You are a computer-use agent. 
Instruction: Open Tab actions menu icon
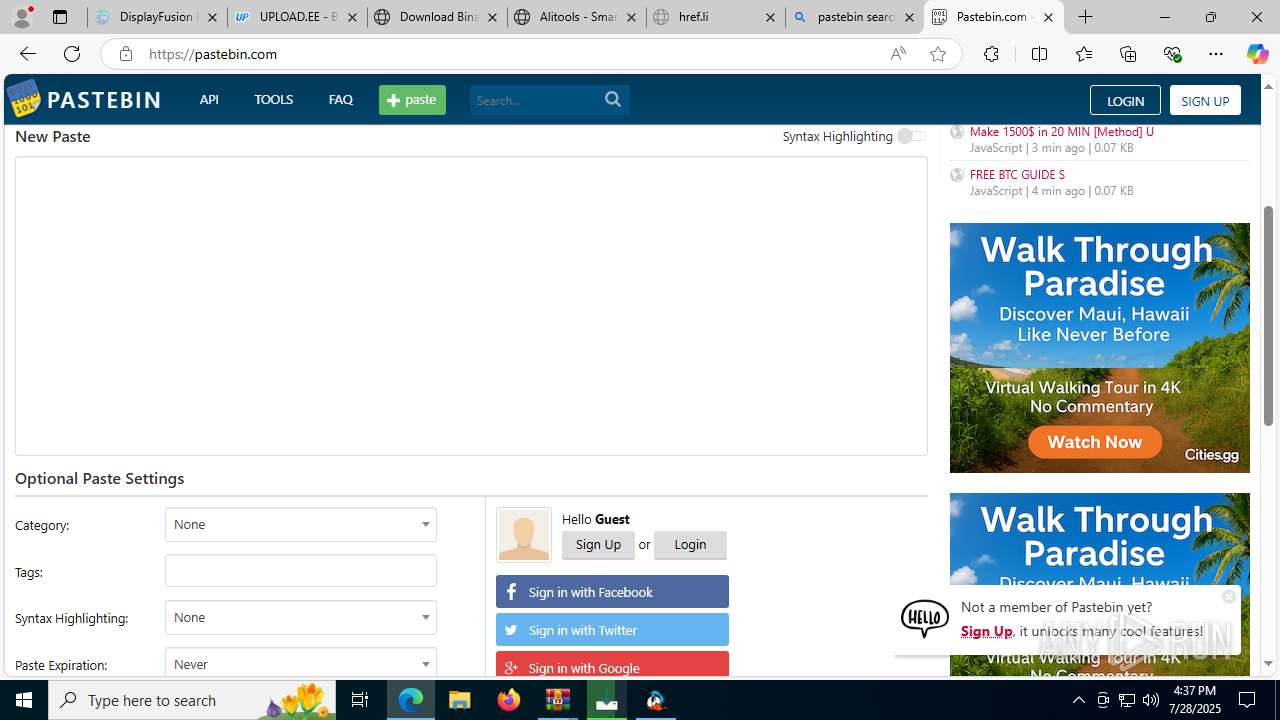click(60, 17)
